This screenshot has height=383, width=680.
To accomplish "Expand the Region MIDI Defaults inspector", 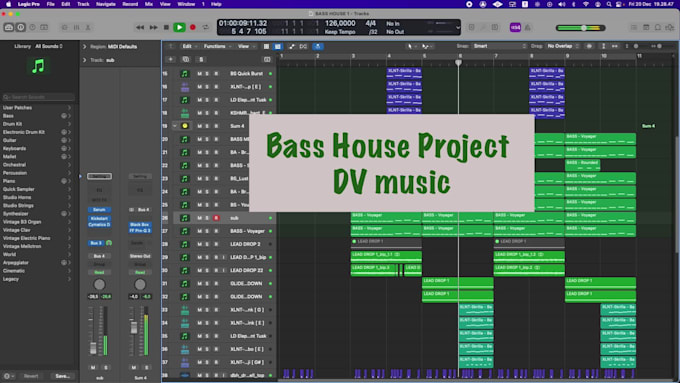I will coord(84,46).
